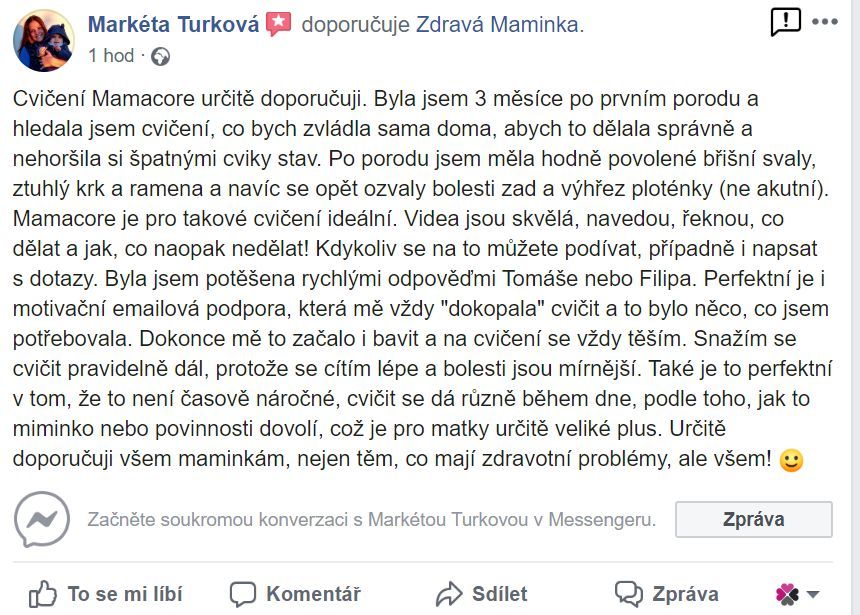
Task: Click the smiley emoji ending the review
Action: click(x=791, y=460)
